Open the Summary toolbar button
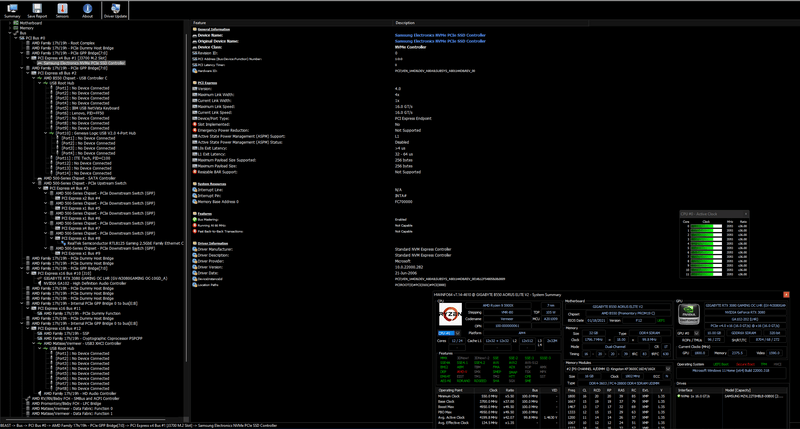Screen dimensions: 800x429 (x=12, y=10)
